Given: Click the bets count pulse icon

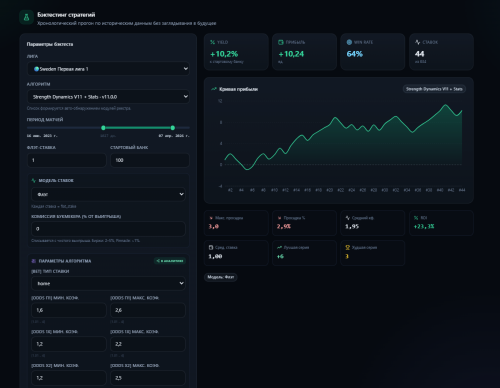Looking at the screenshot, I should click(418, 42).
